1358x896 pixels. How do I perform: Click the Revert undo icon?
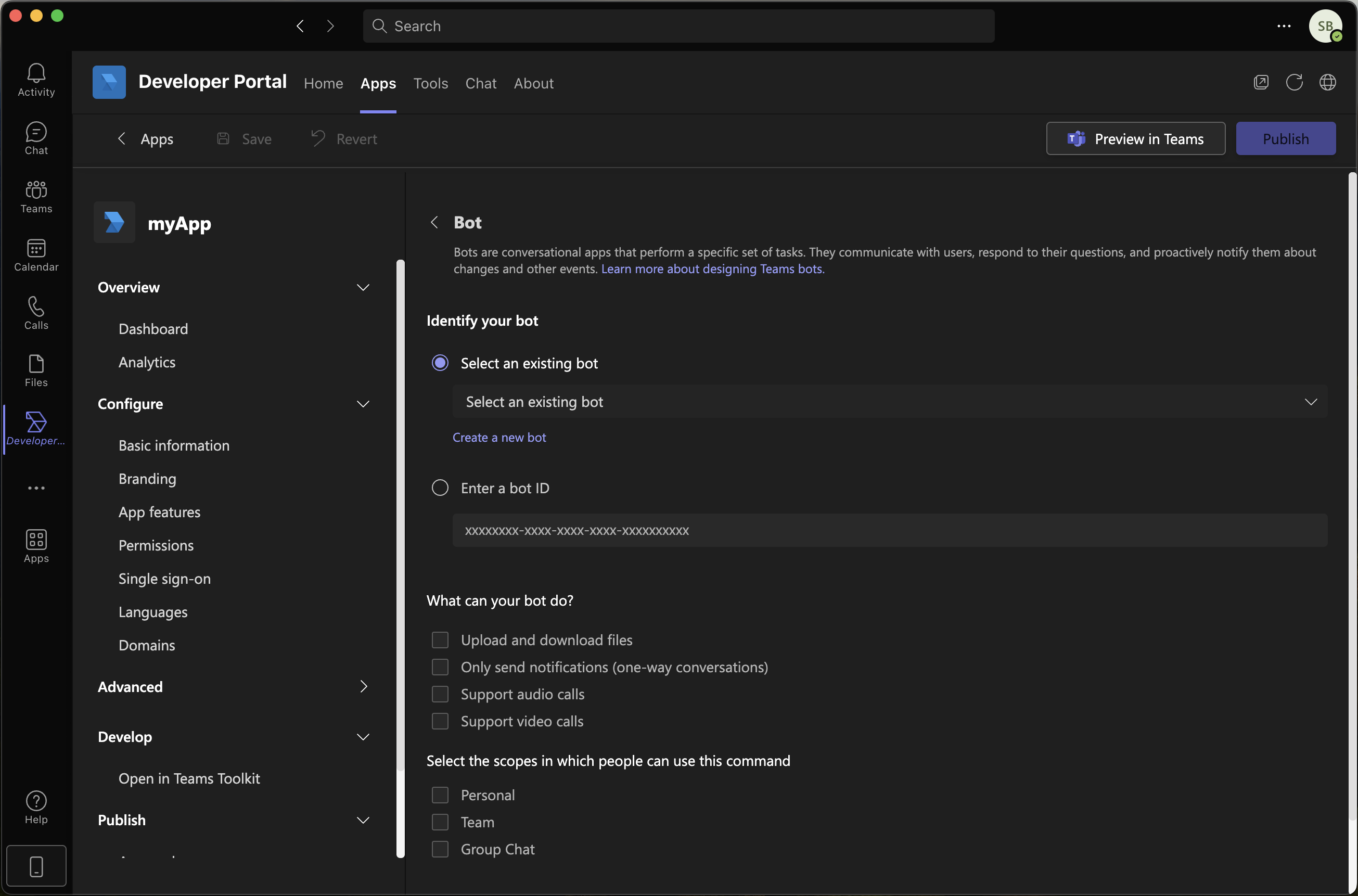pyautogui.click(x=318, y=138)
